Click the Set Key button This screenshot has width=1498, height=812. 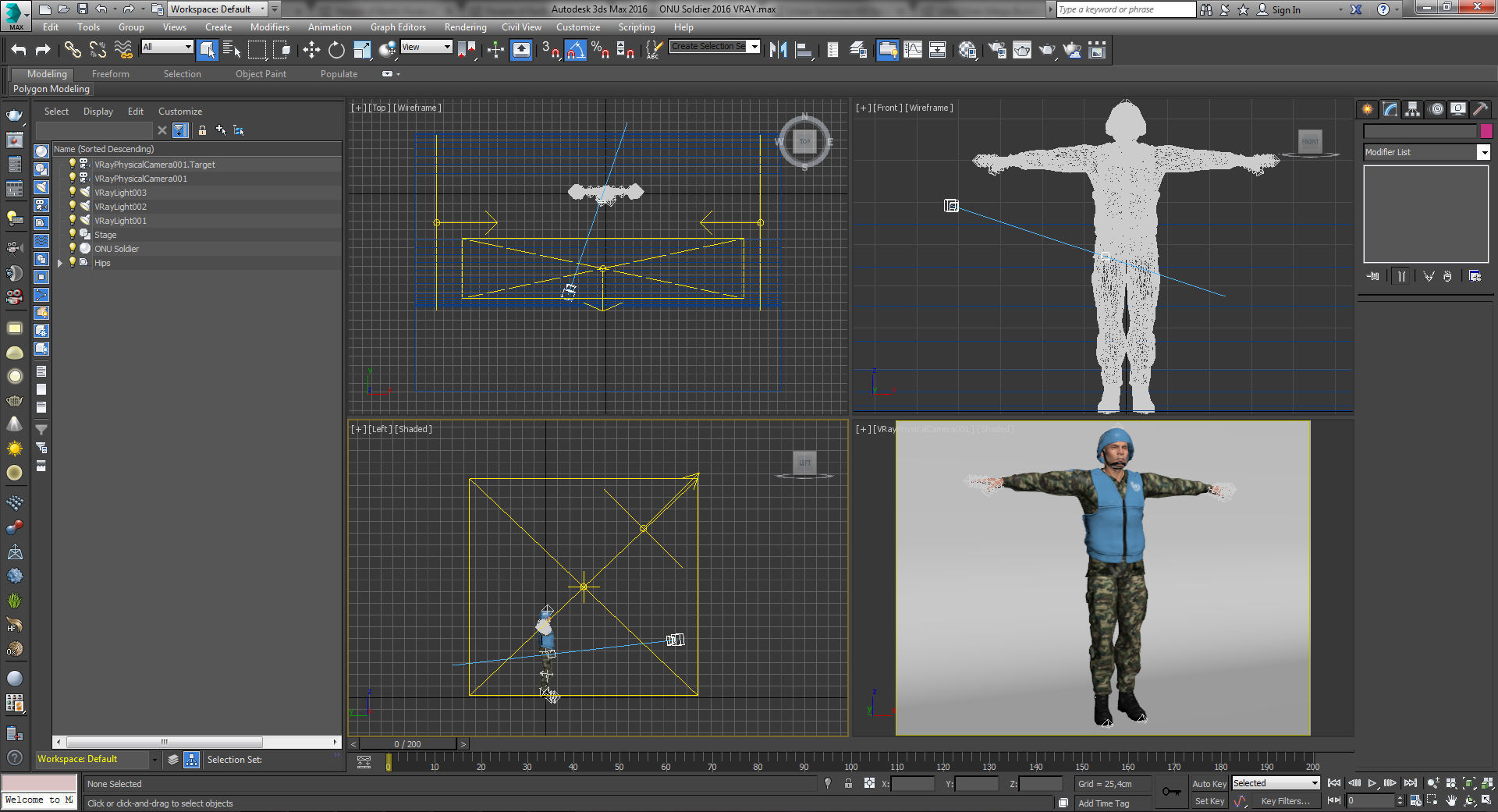(x=1209, y=801)
